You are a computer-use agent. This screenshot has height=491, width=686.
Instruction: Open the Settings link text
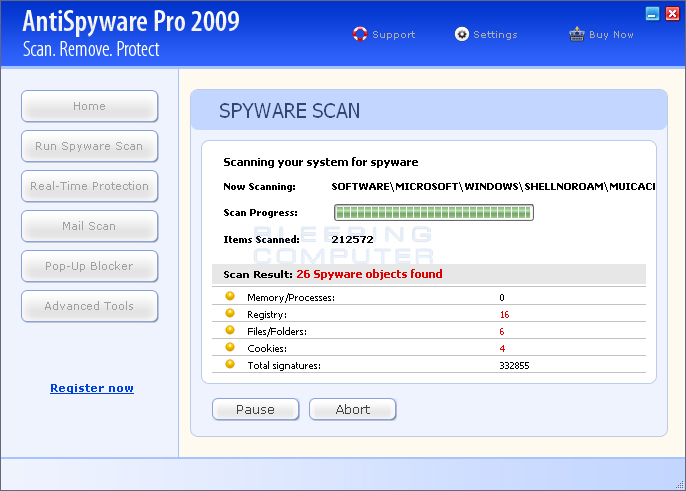pyautogui.click(x=495, y=35)
